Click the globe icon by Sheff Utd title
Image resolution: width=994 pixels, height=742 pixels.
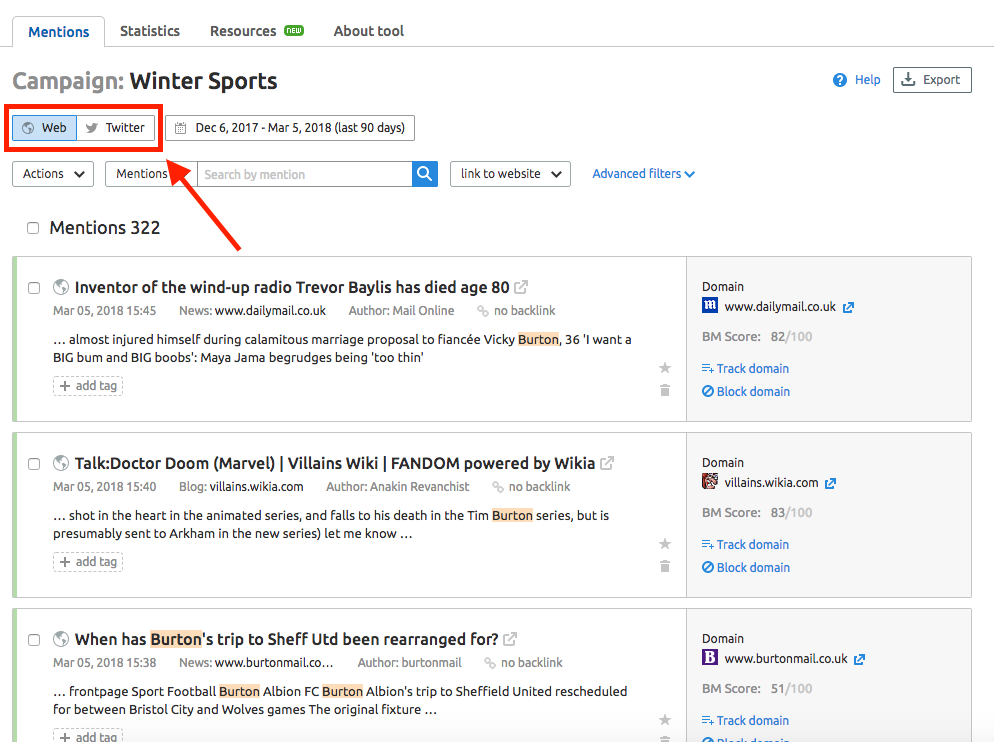click(61, 639)
